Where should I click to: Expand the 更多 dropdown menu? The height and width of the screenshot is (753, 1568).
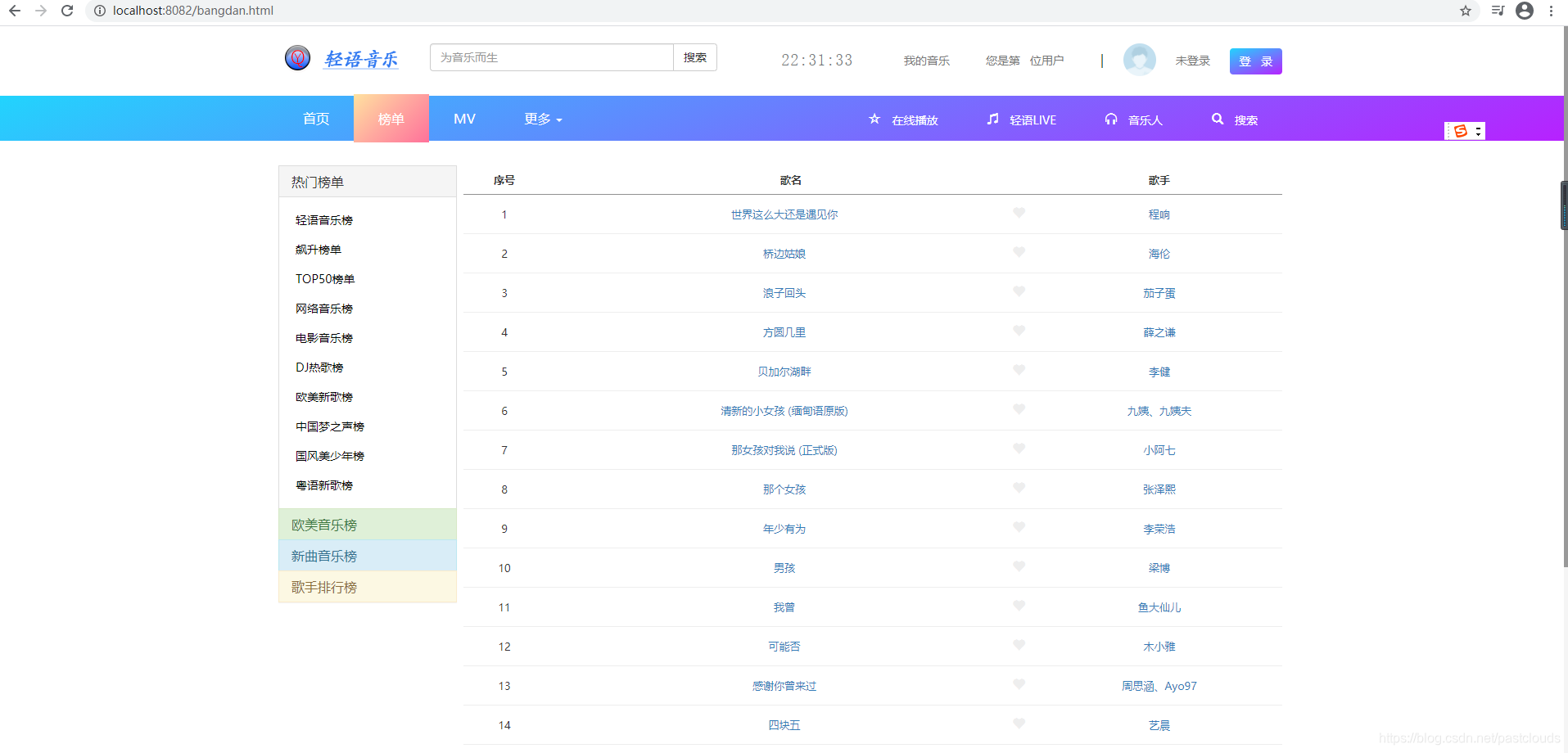[543, 119]
